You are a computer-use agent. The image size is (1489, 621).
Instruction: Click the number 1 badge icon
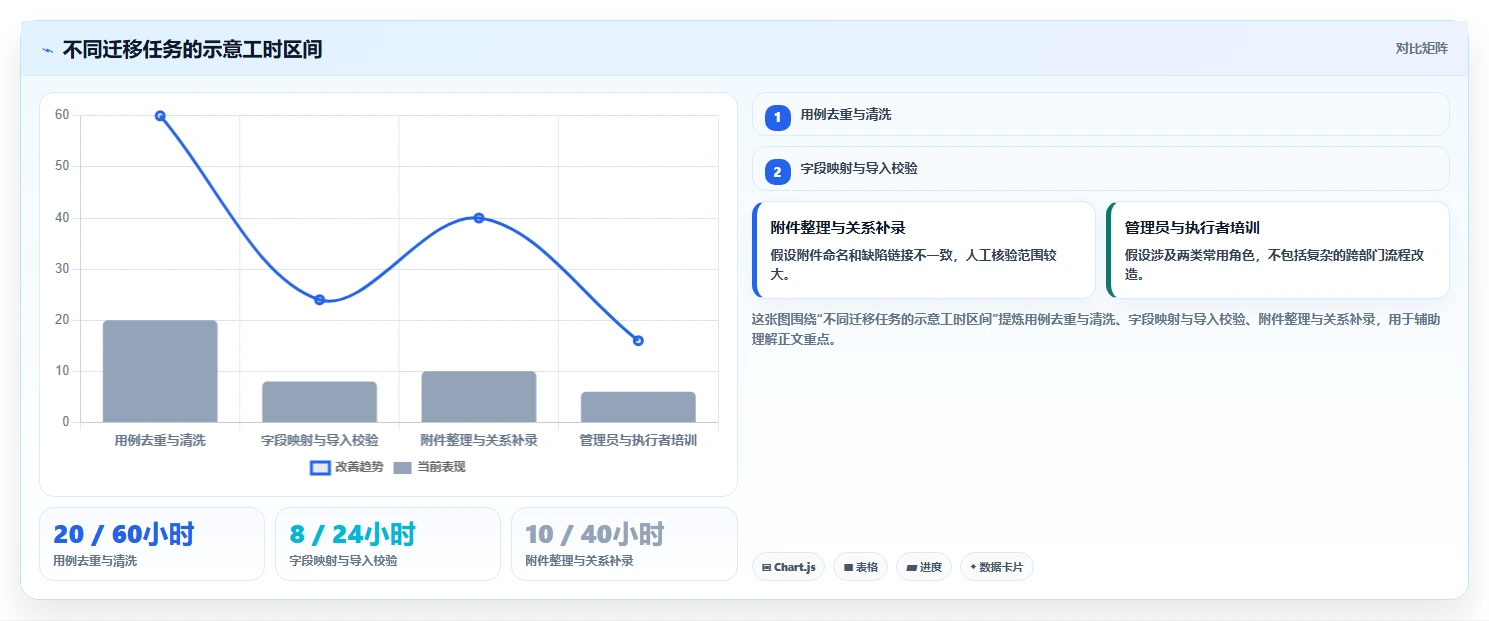tap(778, 117)
